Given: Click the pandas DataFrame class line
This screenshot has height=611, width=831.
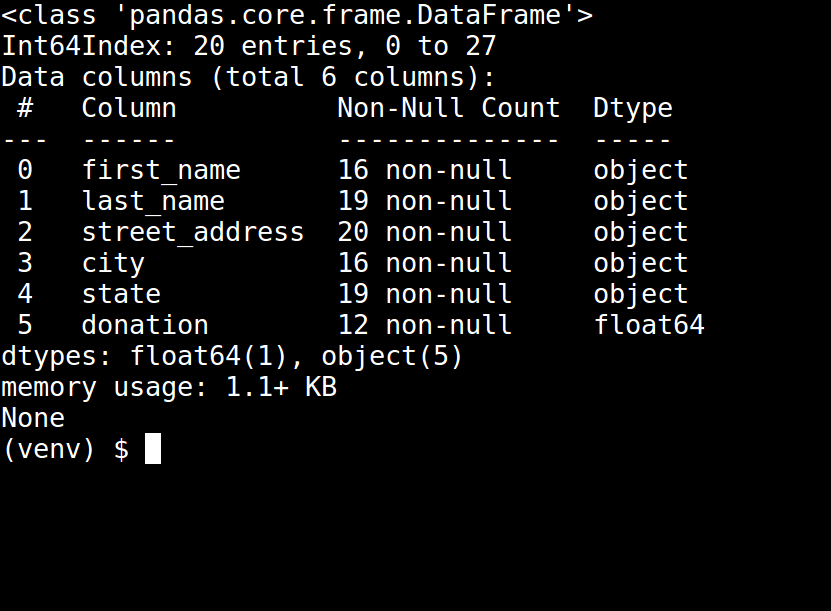Looking at the screenshot, I should (x=297, y=15).
